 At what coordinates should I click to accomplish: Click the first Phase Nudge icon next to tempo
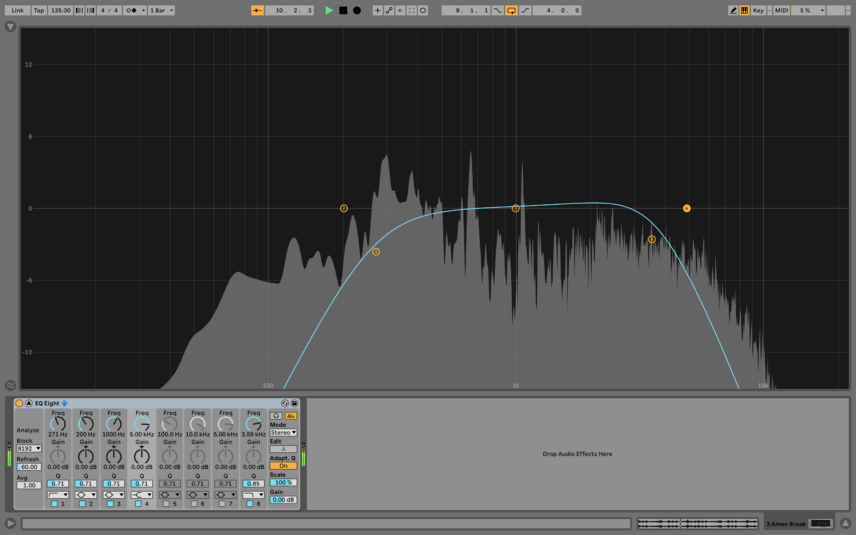tap(79, 10)
